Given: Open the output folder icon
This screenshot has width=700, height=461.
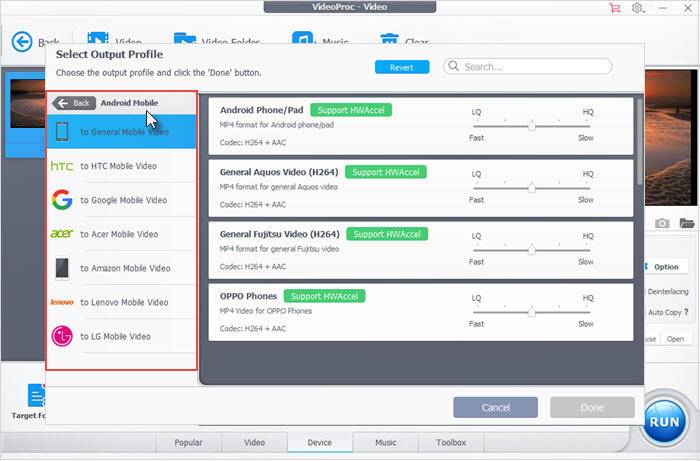Looking at the screenshot, I should (x=687, y=223).
